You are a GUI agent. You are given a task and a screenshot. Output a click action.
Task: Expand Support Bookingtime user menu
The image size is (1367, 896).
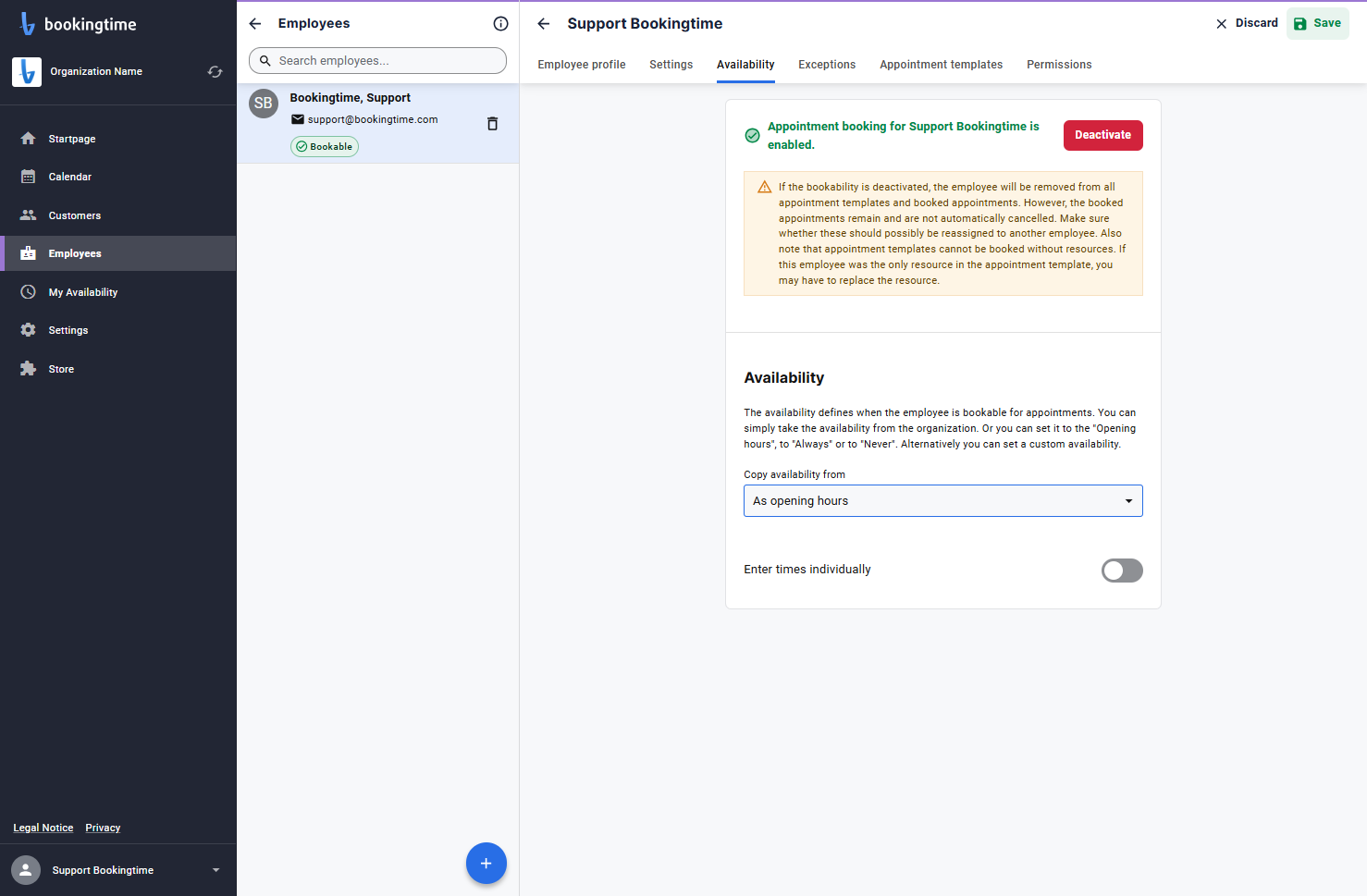point(216,870)
